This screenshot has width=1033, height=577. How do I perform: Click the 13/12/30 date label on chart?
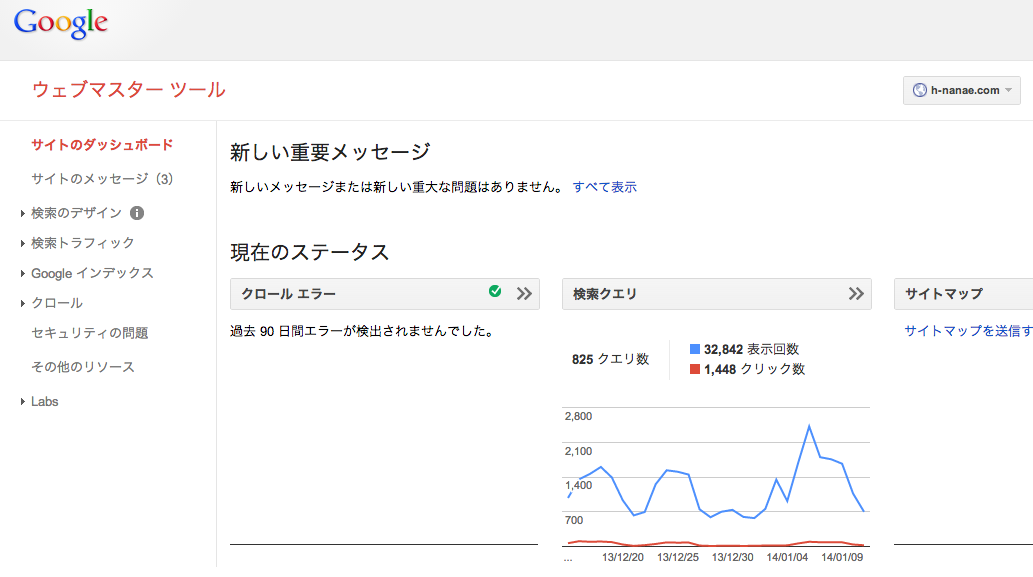(732, 557)
